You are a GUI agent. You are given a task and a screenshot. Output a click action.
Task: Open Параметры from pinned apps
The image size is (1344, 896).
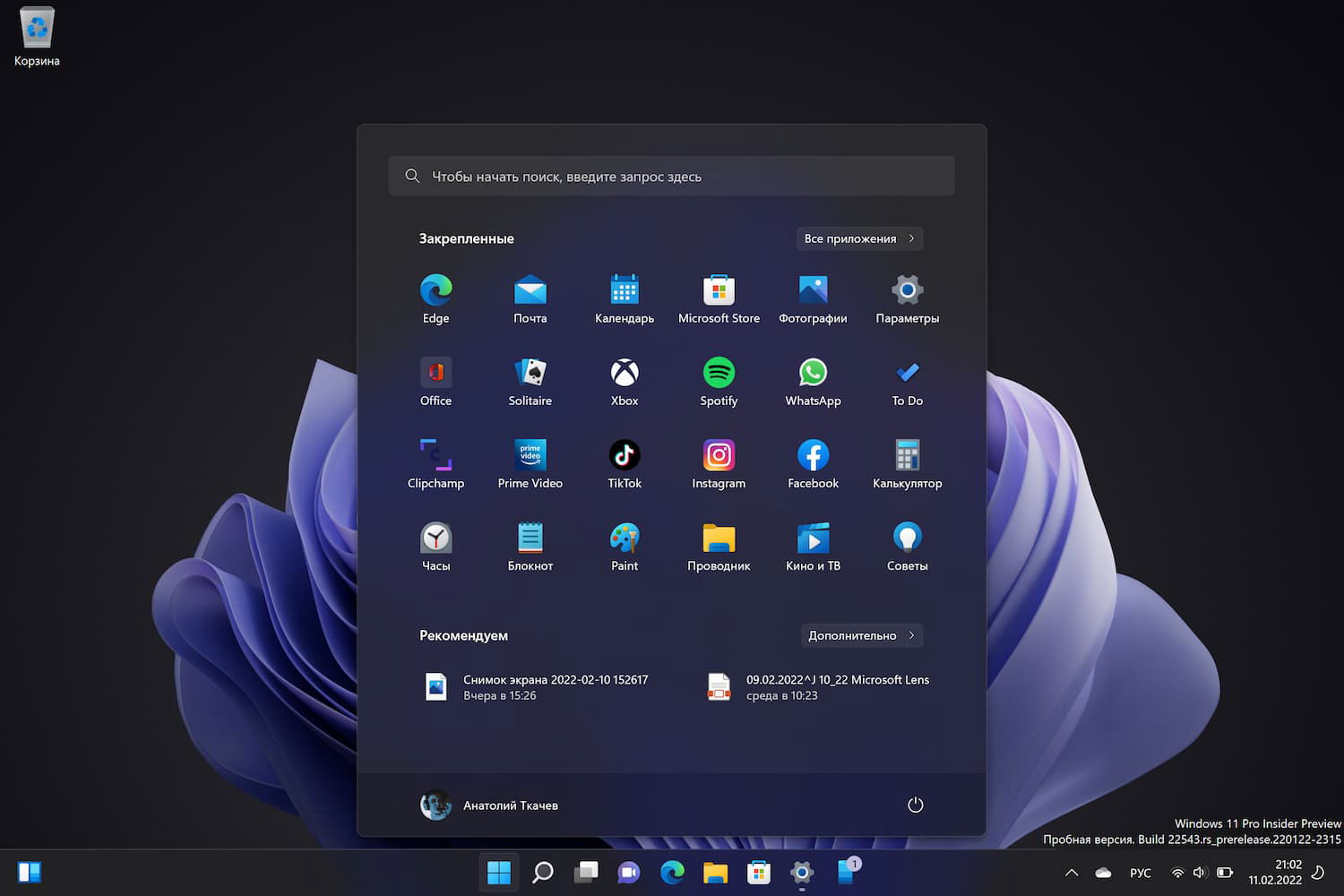tap(908, 299)
